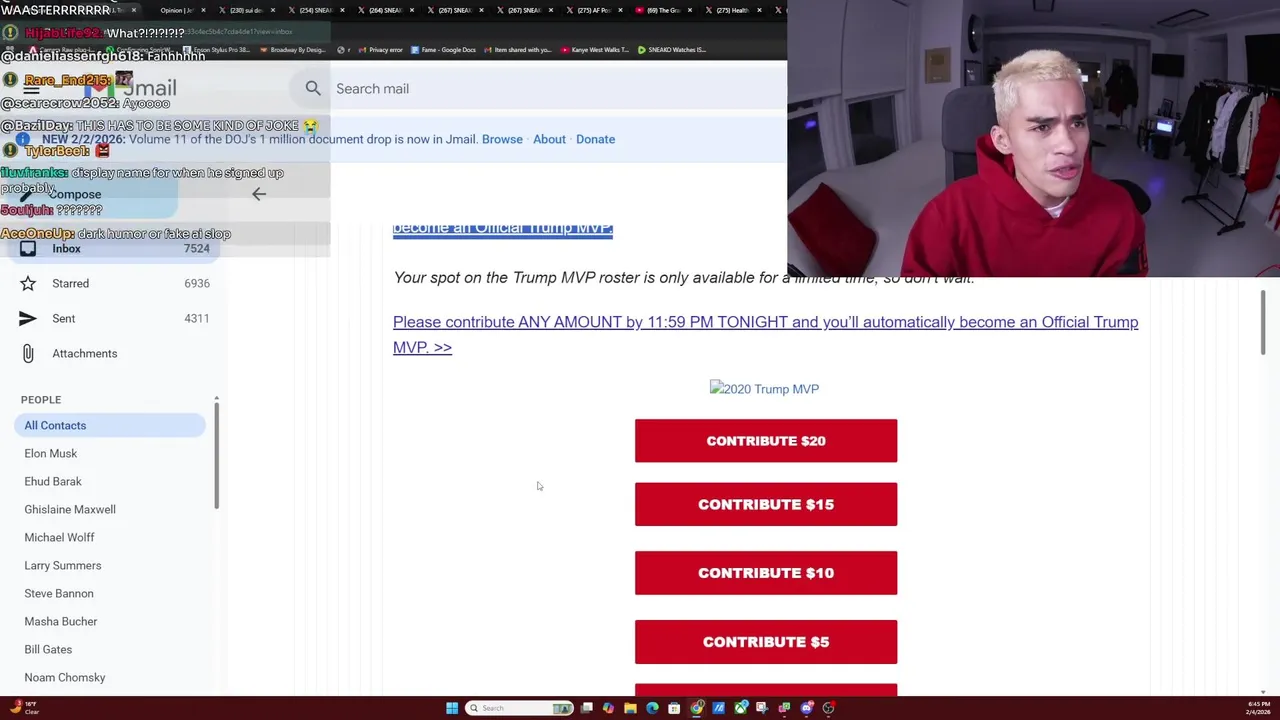Select contact Bill Gates

48,650
